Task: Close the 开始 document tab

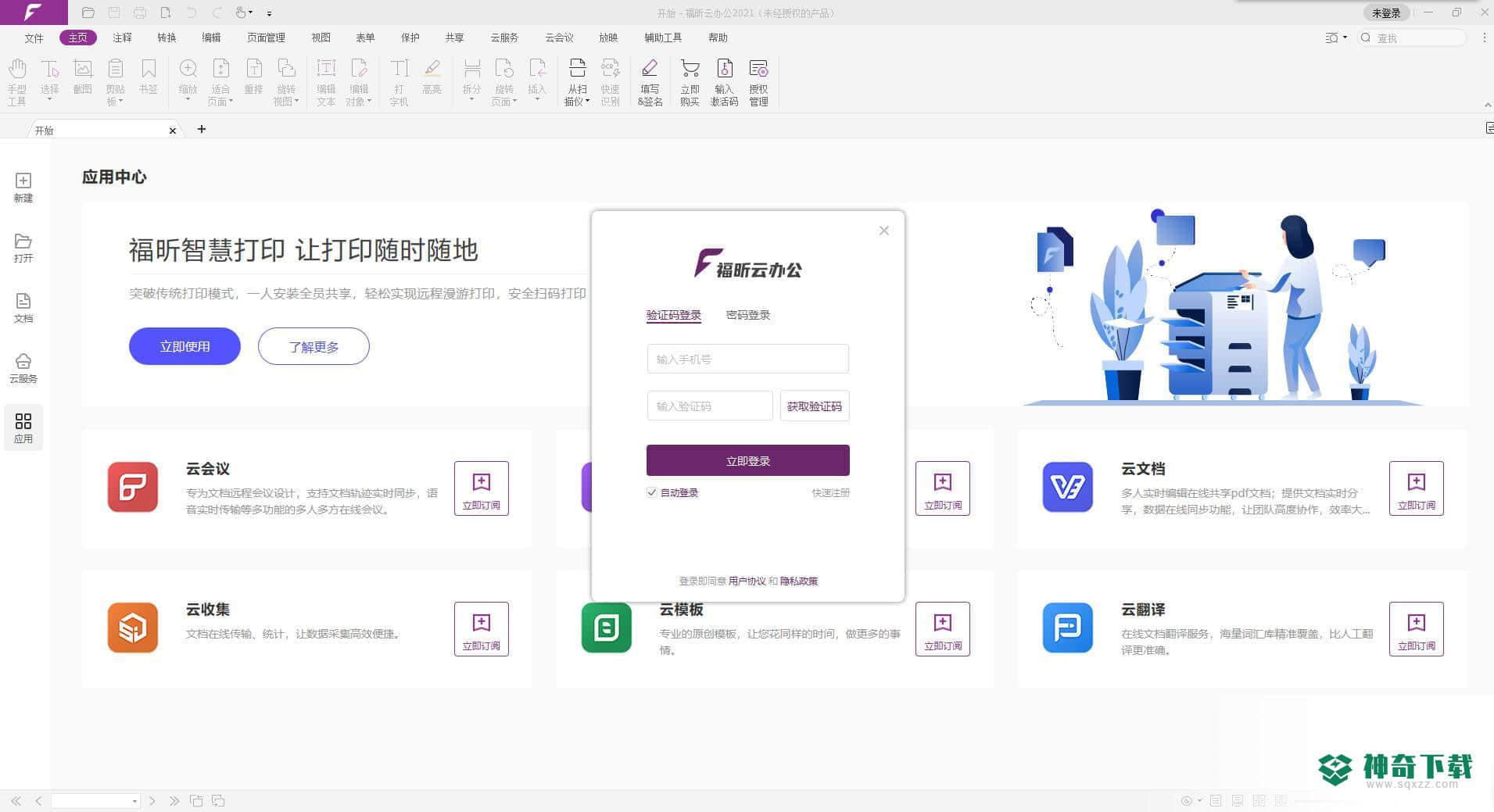Action: tap(173, 131)
